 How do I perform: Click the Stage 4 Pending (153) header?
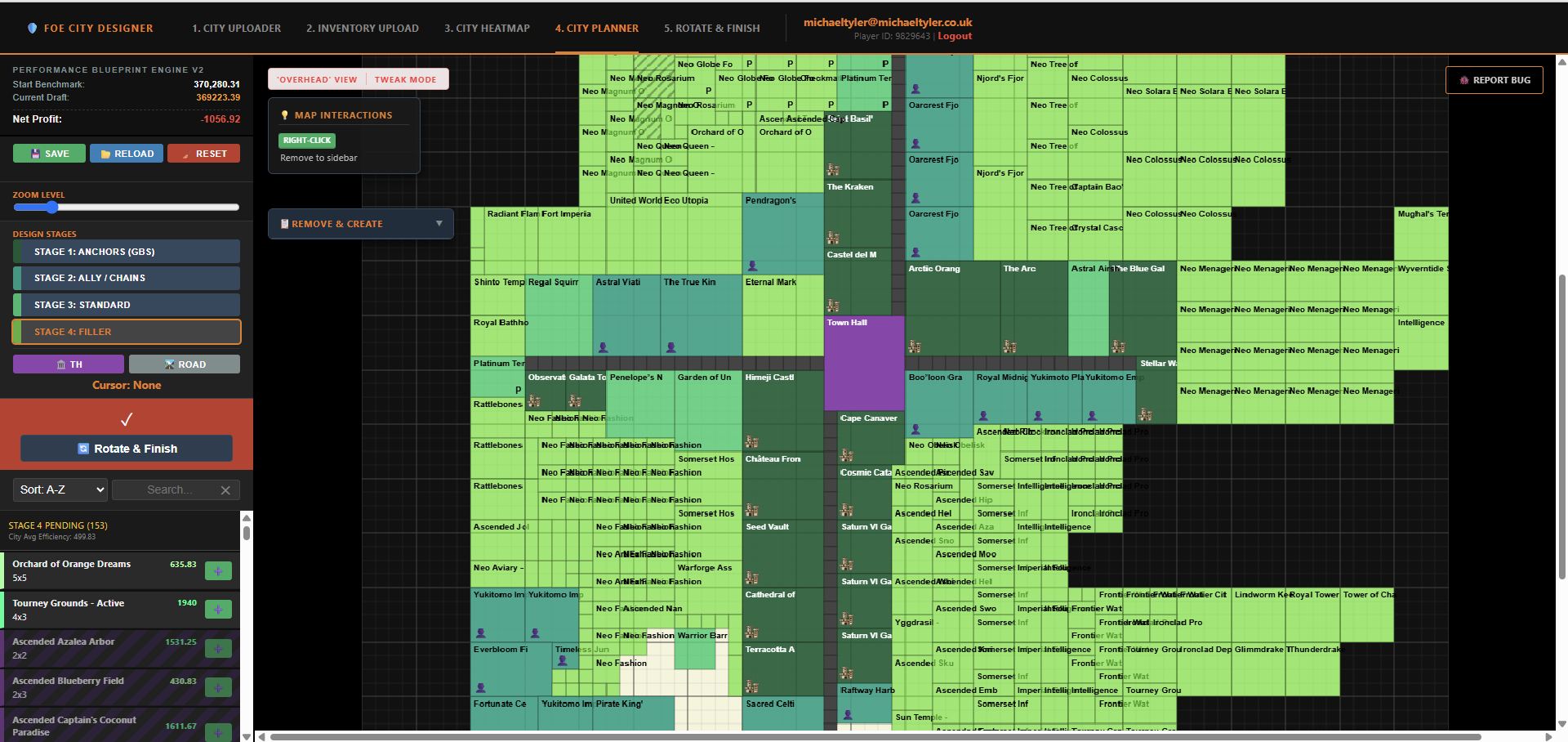[58, 525]
